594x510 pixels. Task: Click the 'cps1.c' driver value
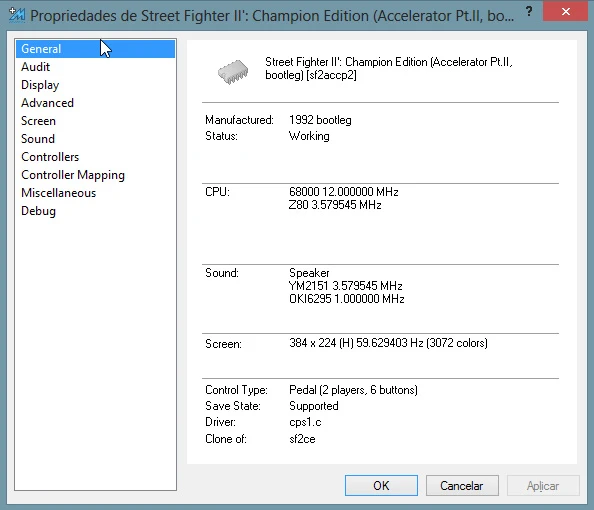pos(305,422)
